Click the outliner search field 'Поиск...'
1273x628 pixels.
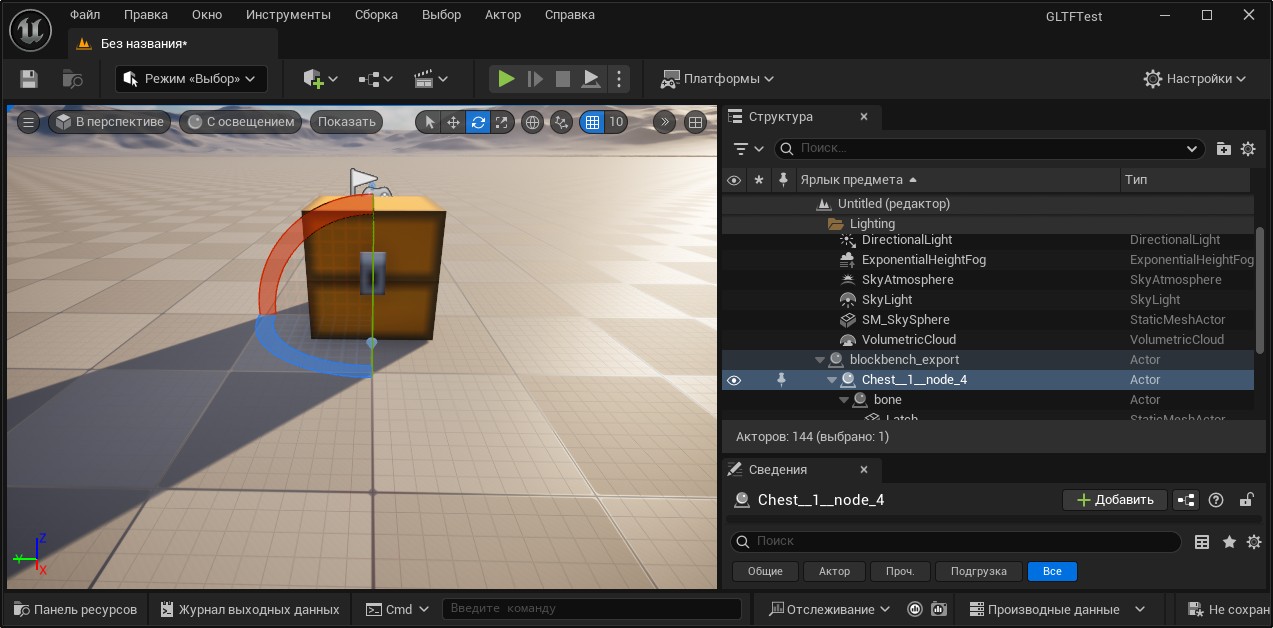coord(990,148)
